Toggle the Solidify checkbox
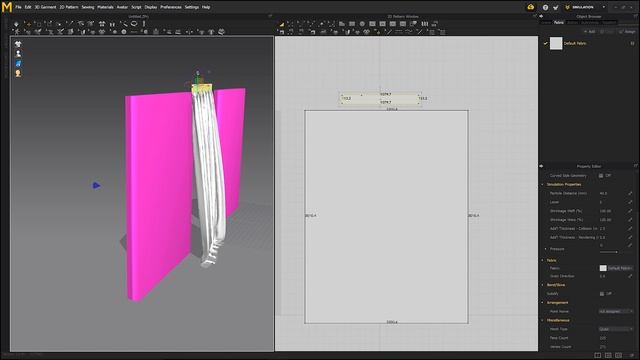Viewport: 640px width, 360px height. tap(602, 293)
